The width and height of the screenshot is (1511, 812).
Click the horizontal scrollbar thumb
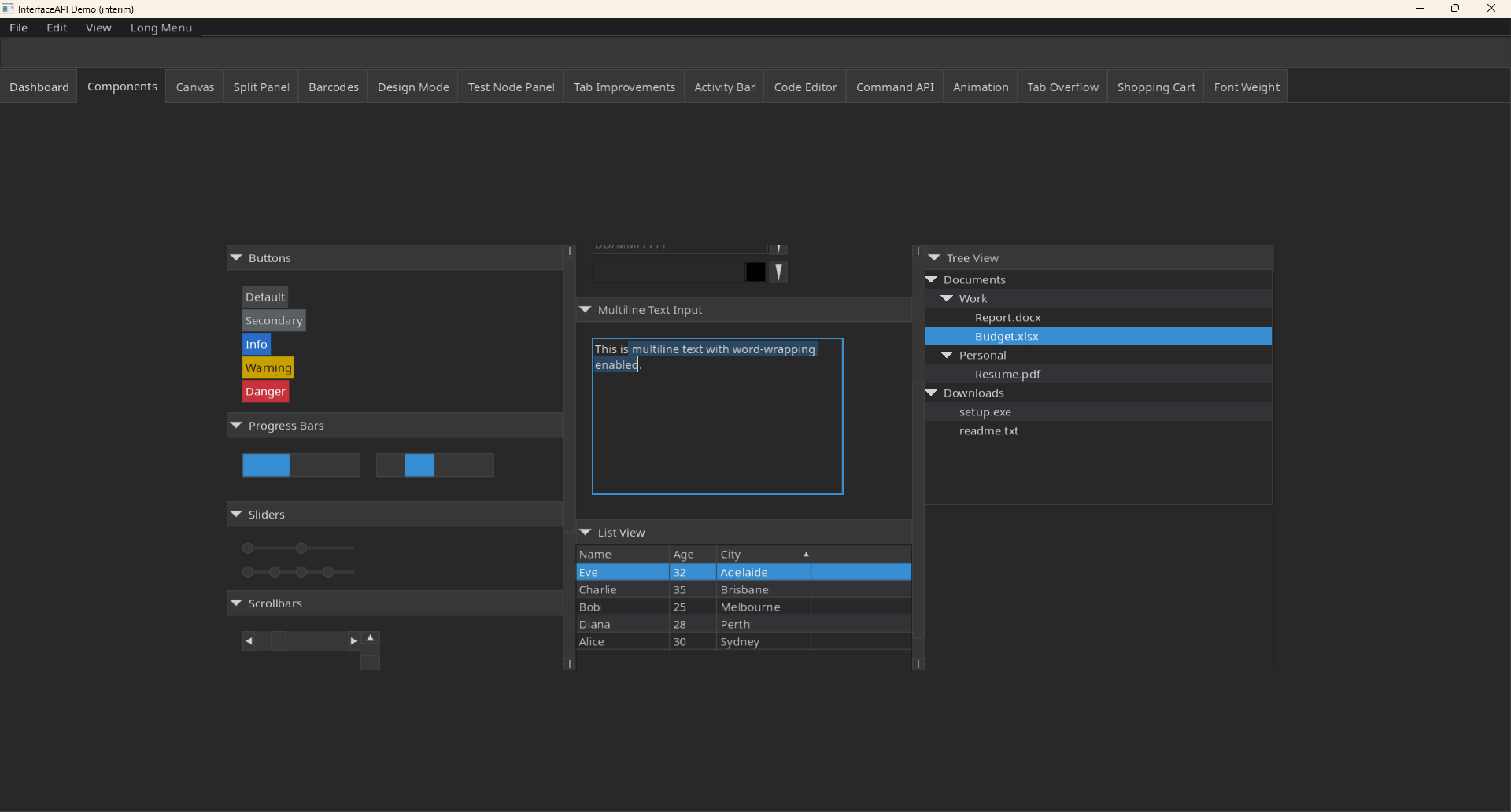279,641
